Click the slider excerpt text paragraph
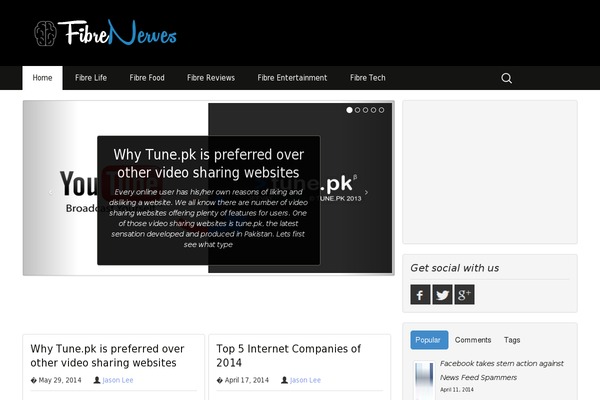The image size is (600, 400). (209, 218)
